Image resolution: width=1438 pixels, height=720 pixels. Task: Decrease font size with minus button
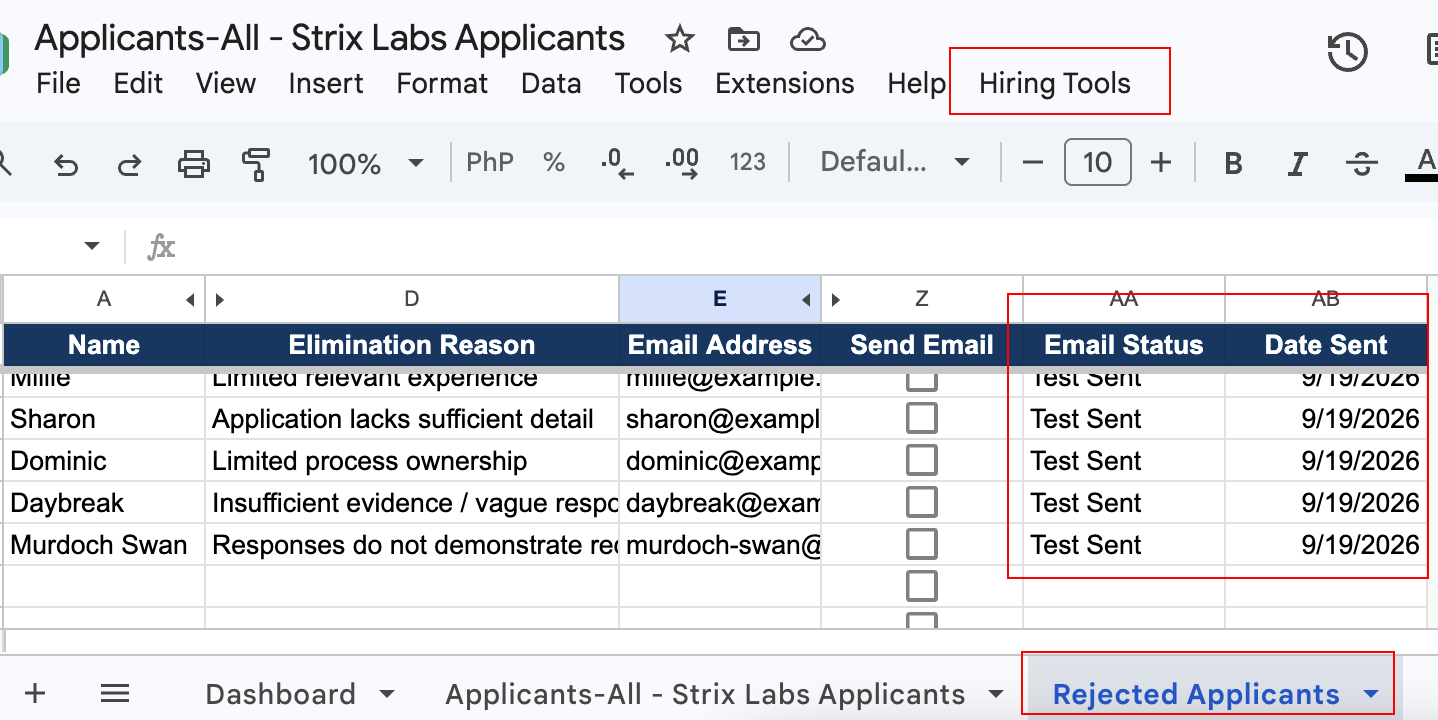1033,162
